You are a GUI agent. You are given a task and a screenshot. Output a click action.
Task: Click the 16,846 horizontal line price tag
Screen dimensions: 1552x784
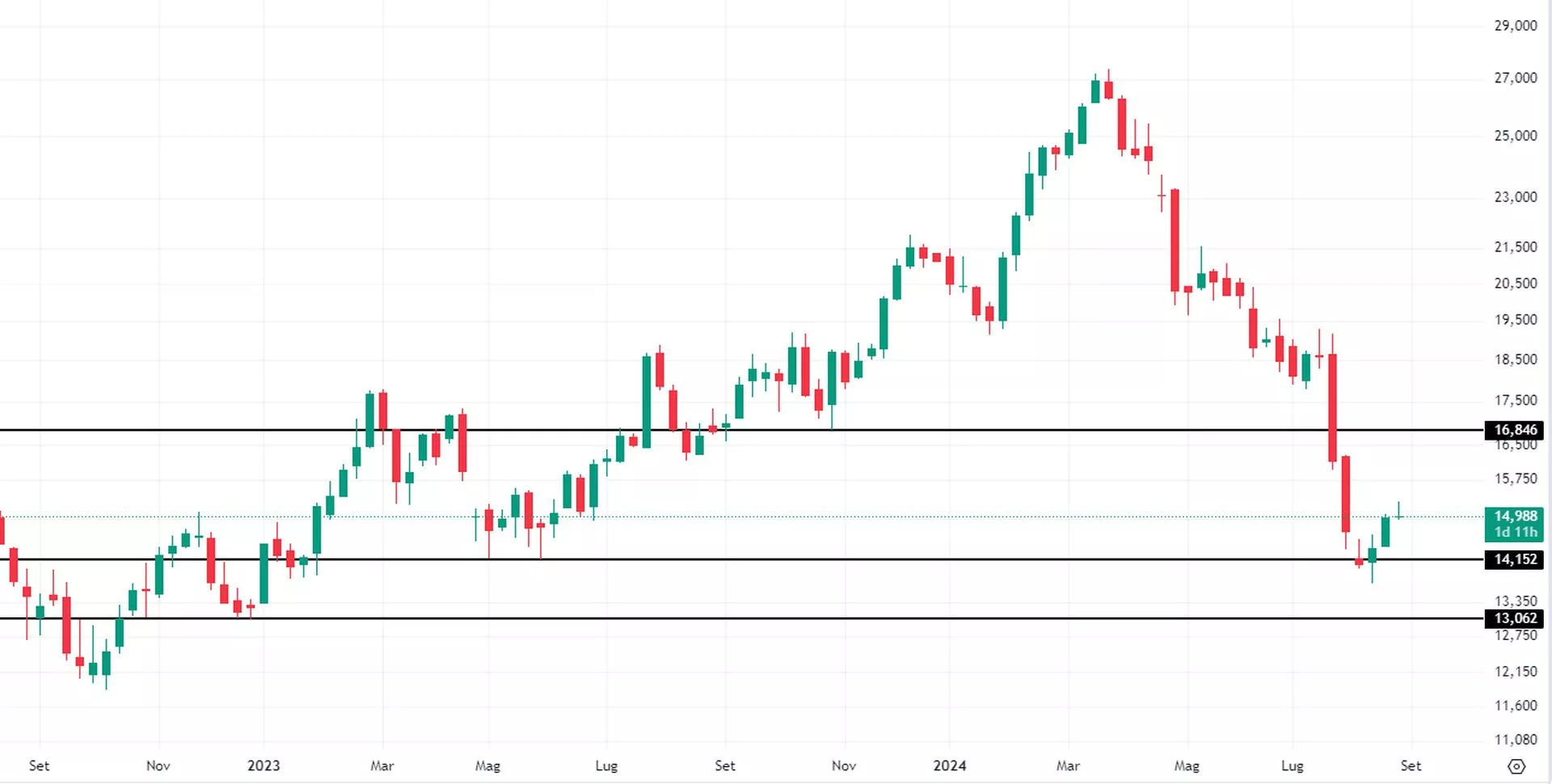pyautogui.click(x=1515, y=430)
